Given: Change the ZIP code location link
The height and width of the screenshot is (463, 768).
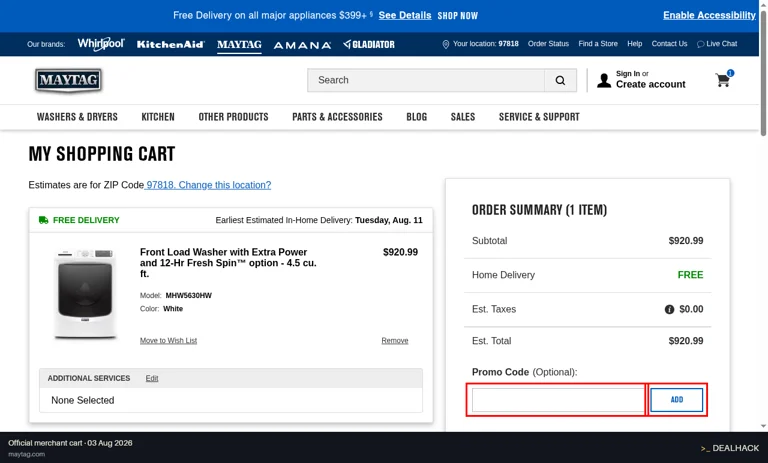Looking at the screenshot, I should (208, 185).
